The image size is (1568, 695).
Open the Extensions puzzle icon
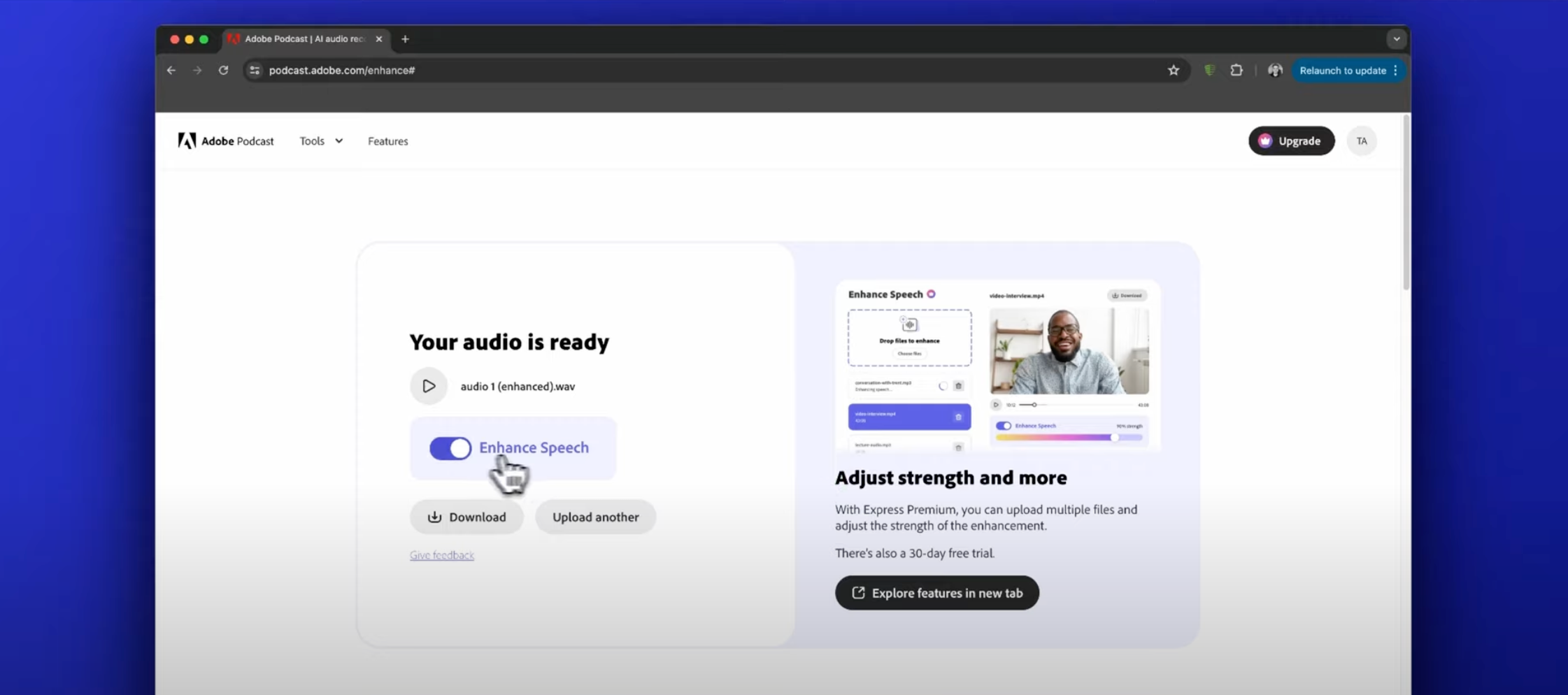pos(1236,70)
